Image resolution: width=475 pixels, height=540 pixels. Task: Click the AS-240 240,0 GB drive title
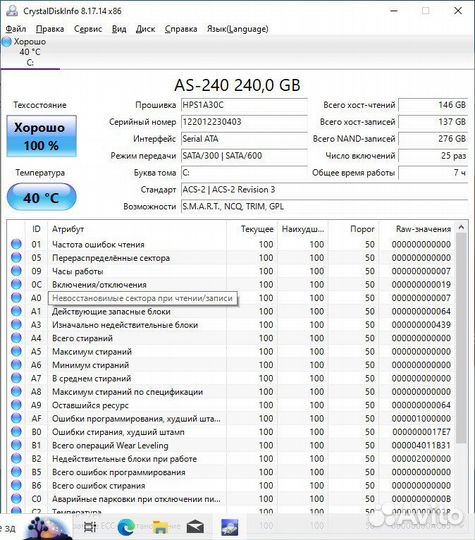[x=237, y=85]
